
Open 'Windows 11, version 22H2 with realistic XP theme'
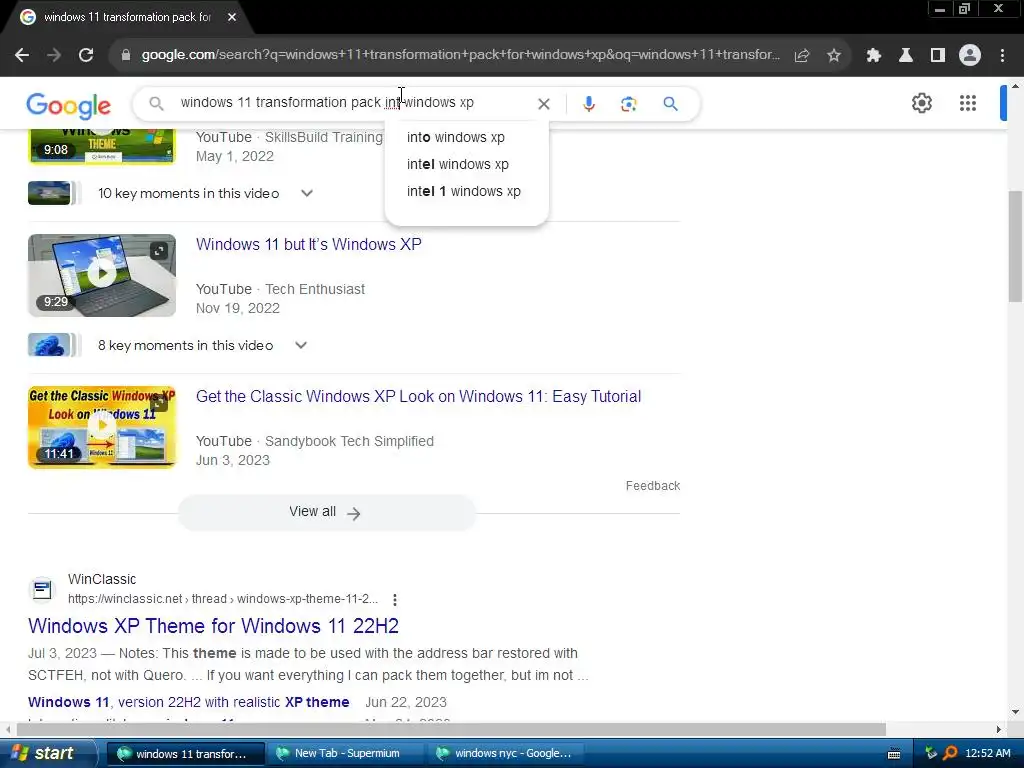pyautogui.click(x=188, y=703)
